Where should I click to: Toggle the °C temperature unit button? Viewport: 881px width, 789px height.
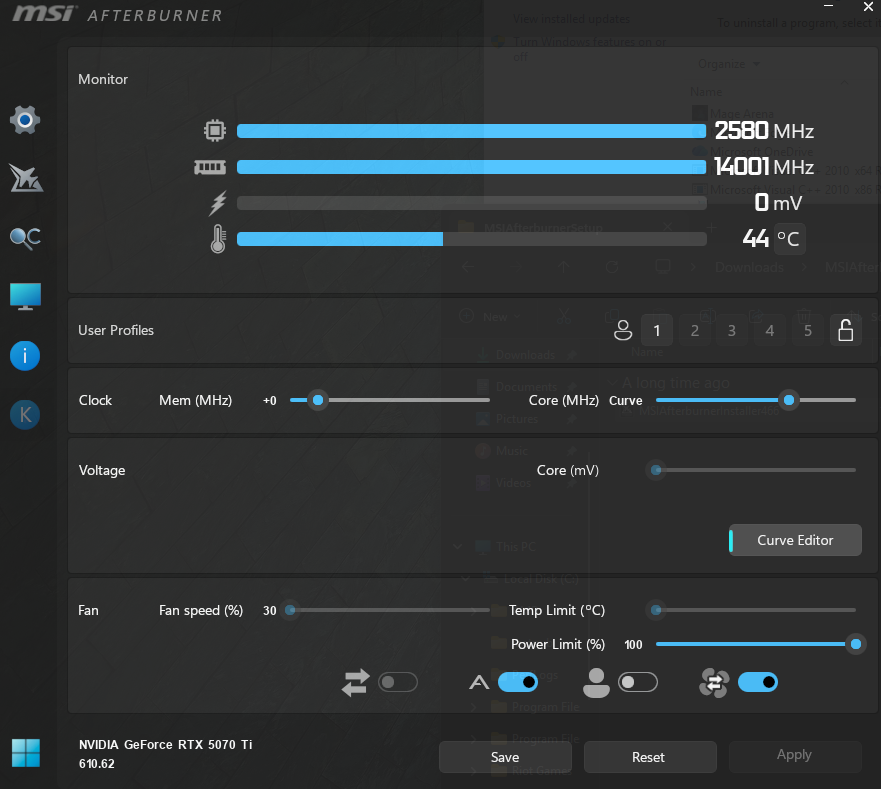[x=789, y=239]
